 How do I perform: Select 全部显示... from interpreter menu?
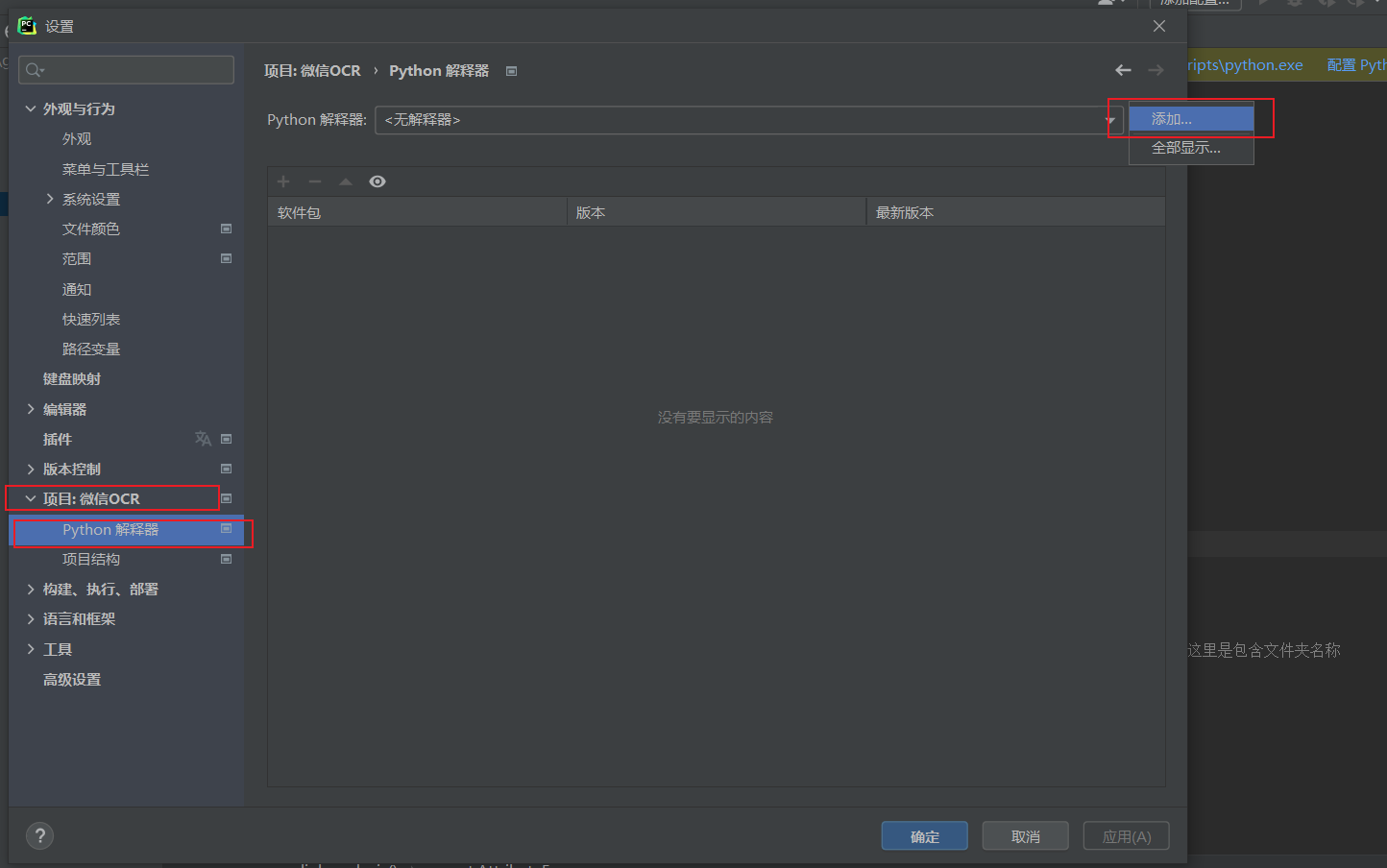point(1191,148)
